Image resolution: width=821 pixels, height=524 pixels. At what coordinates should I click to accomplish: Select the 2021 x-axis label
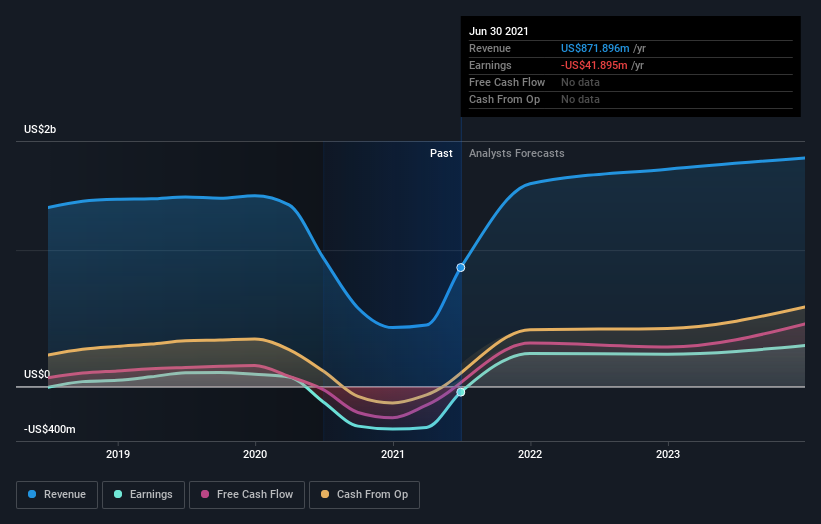(393, 454)
